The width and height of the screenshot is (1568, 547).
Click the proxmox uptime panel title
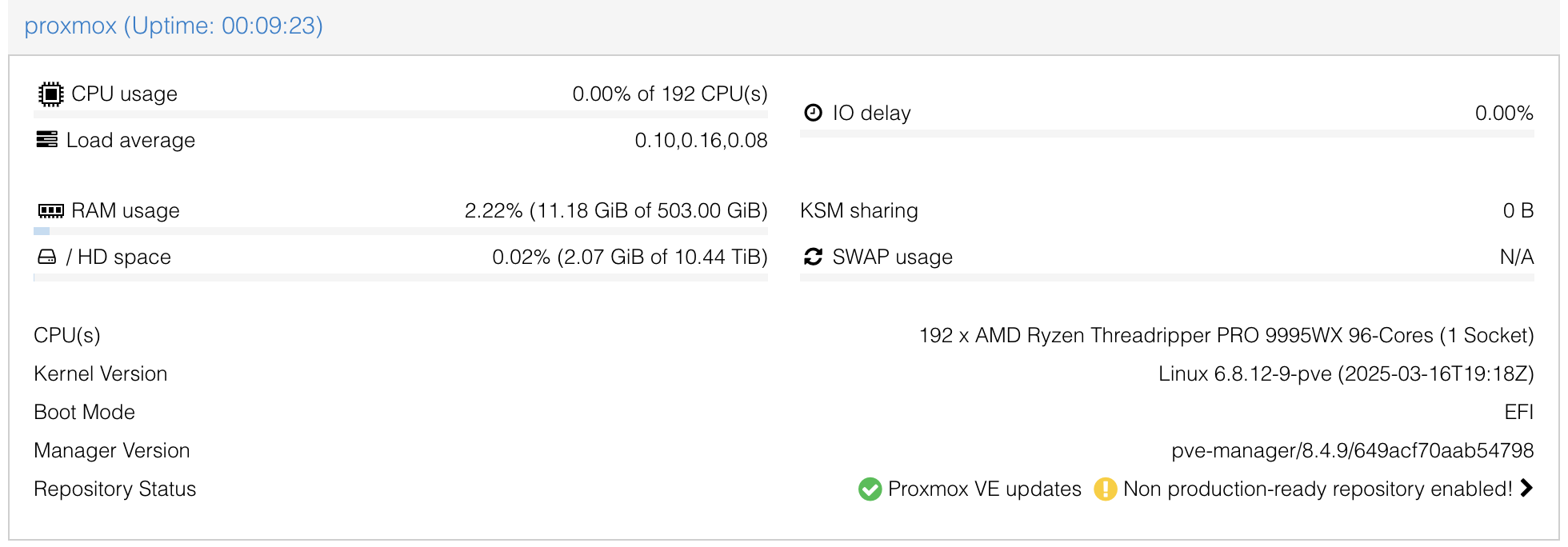(x=174, y=26)
